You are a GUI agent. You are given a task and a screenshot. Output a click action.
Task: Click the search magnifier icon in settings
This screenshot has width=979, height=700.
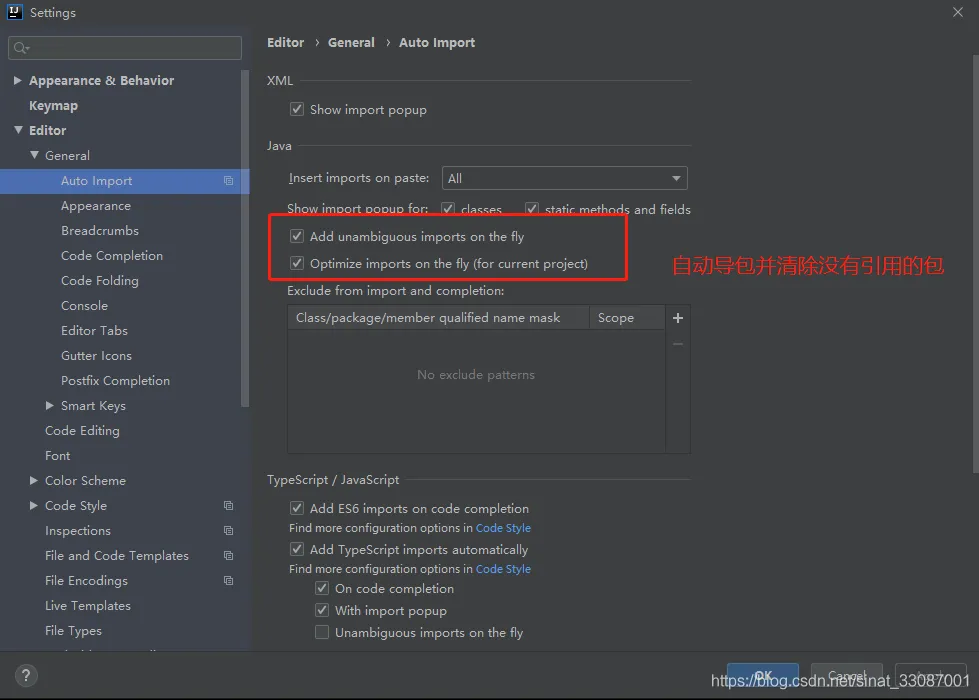21,48
